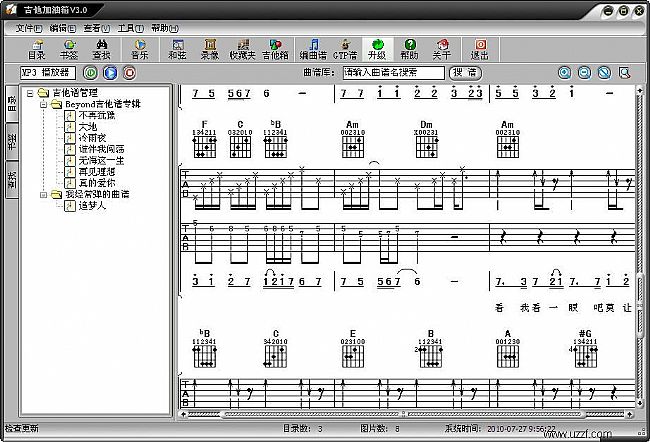Open 帮助 help from the toolbar
The height and width of the screenshot is (442, 650).
click(410, 49)
